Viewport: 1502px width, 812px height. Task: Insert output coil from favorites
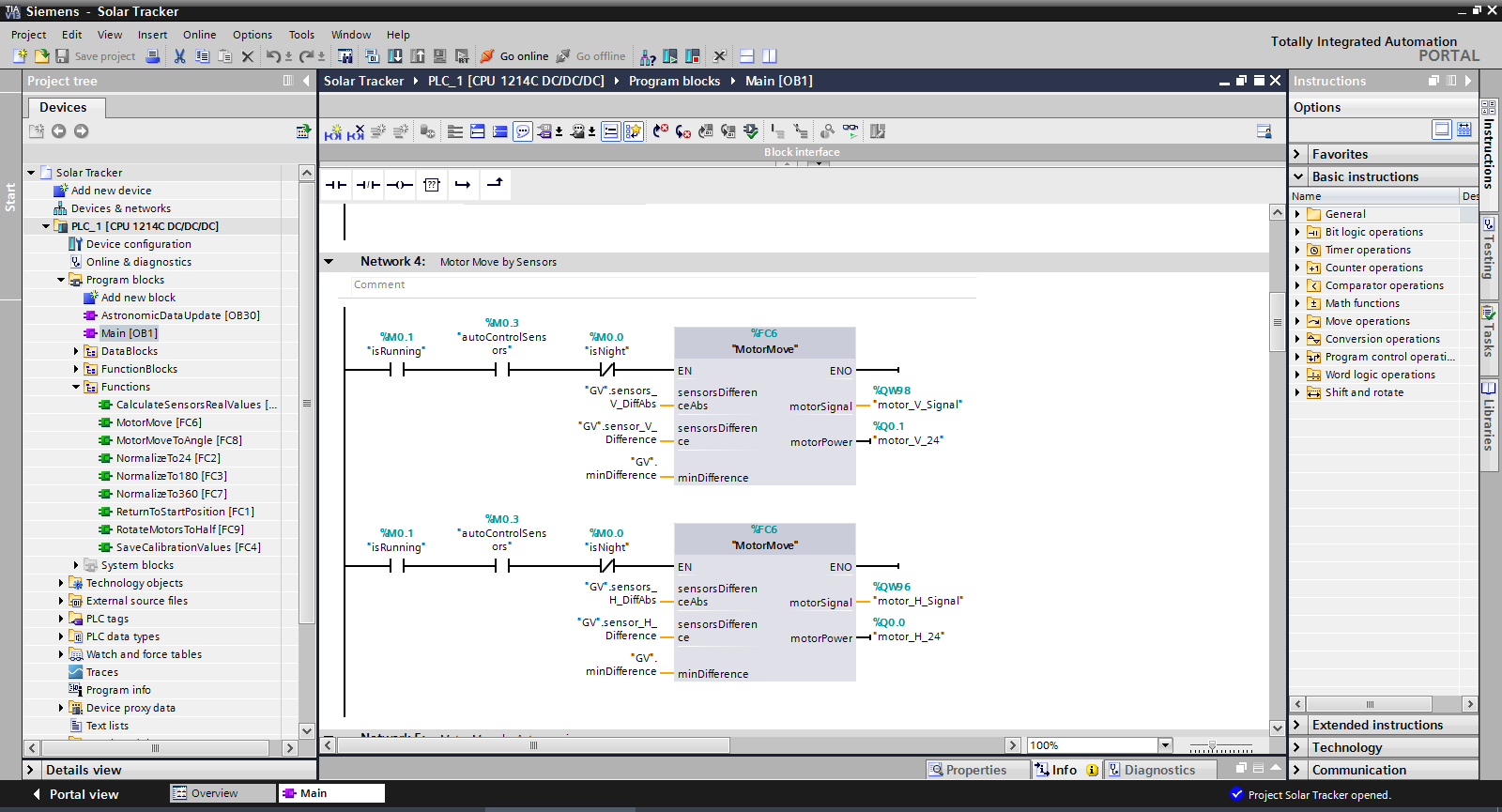[x=400, y=185]
